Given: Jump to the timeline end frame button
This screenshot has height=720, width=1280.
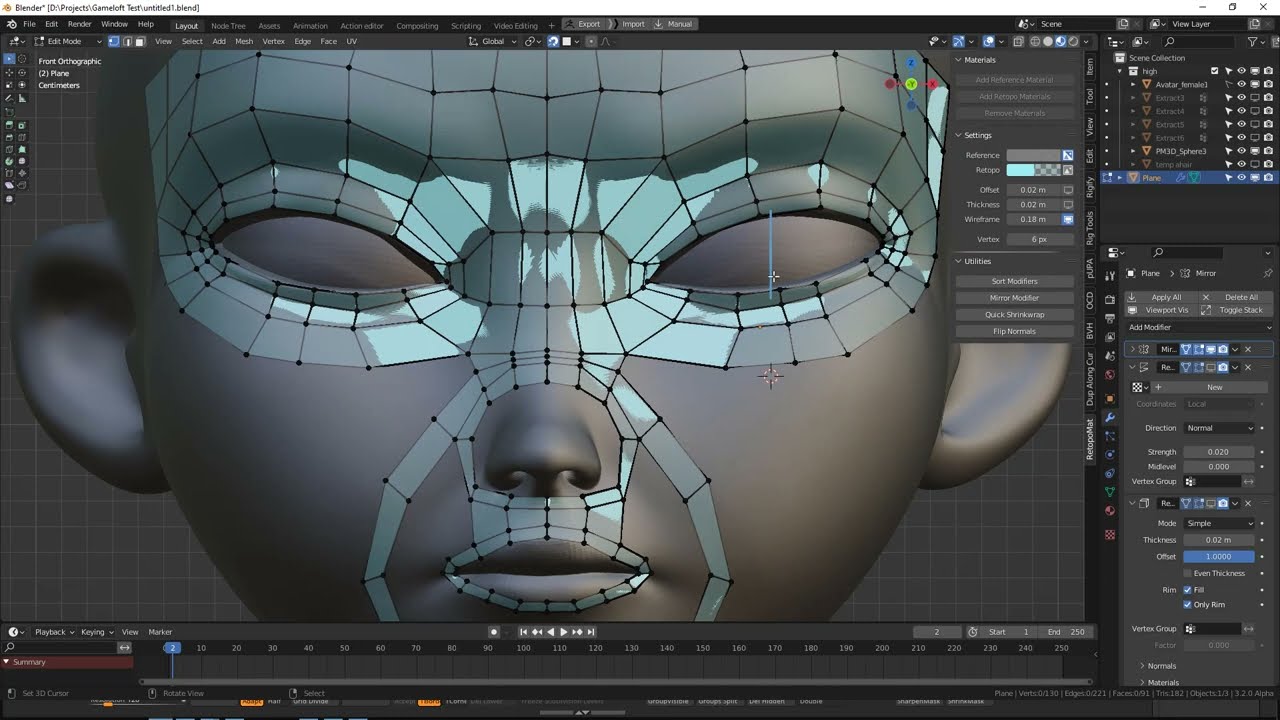Looking at the screenshot, I should (x=590, y=632).
